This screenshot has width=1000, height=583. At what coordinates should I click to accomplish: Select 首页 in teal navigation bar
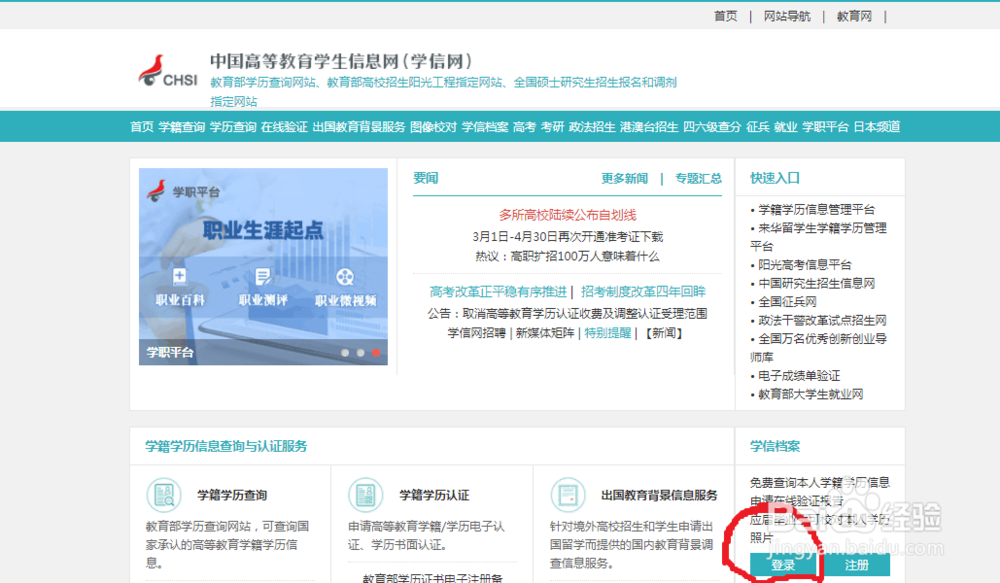click(x=142, y=127)
